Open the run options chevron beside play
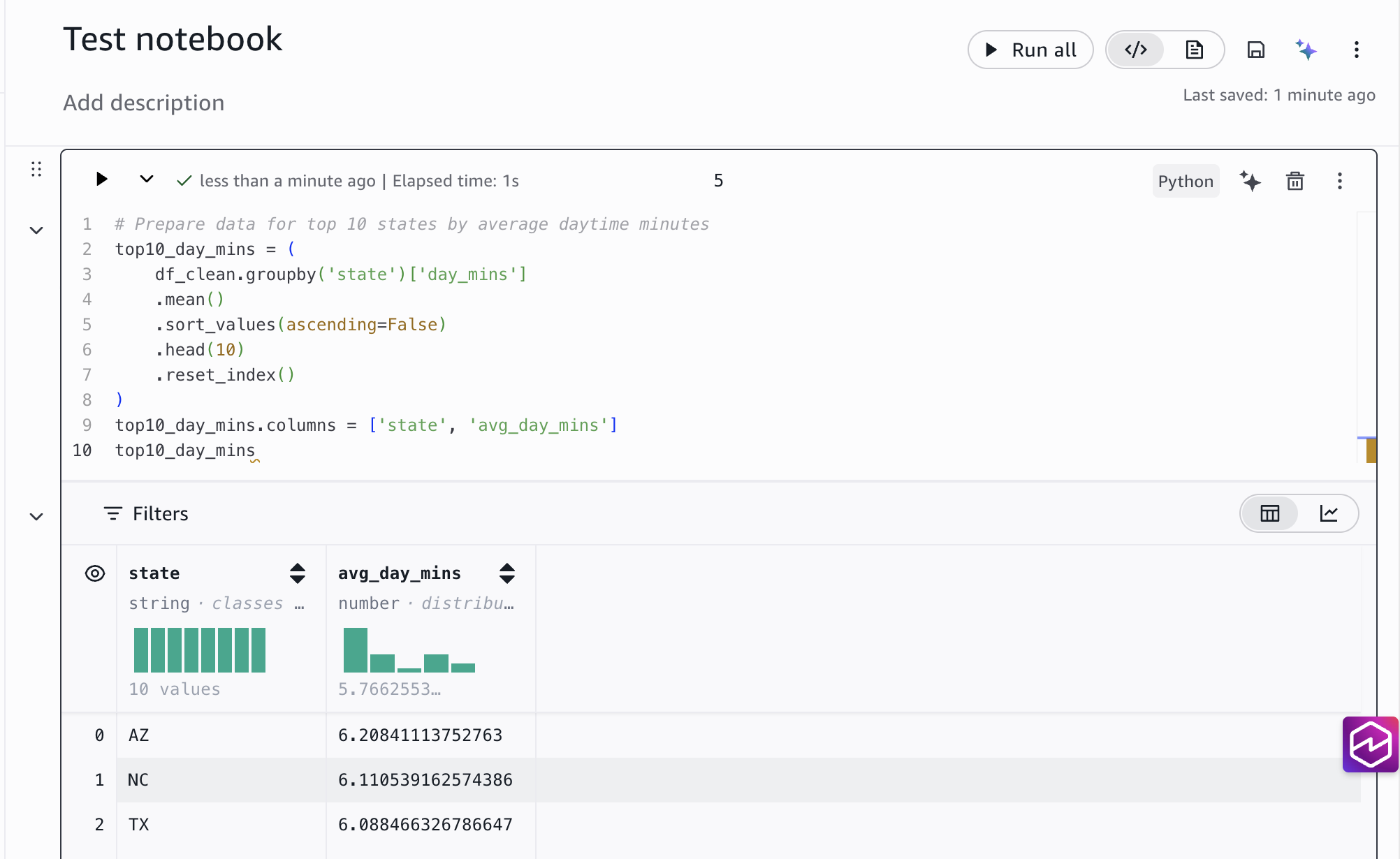This screenshot has height=859, width=1400. coord(146,179)
